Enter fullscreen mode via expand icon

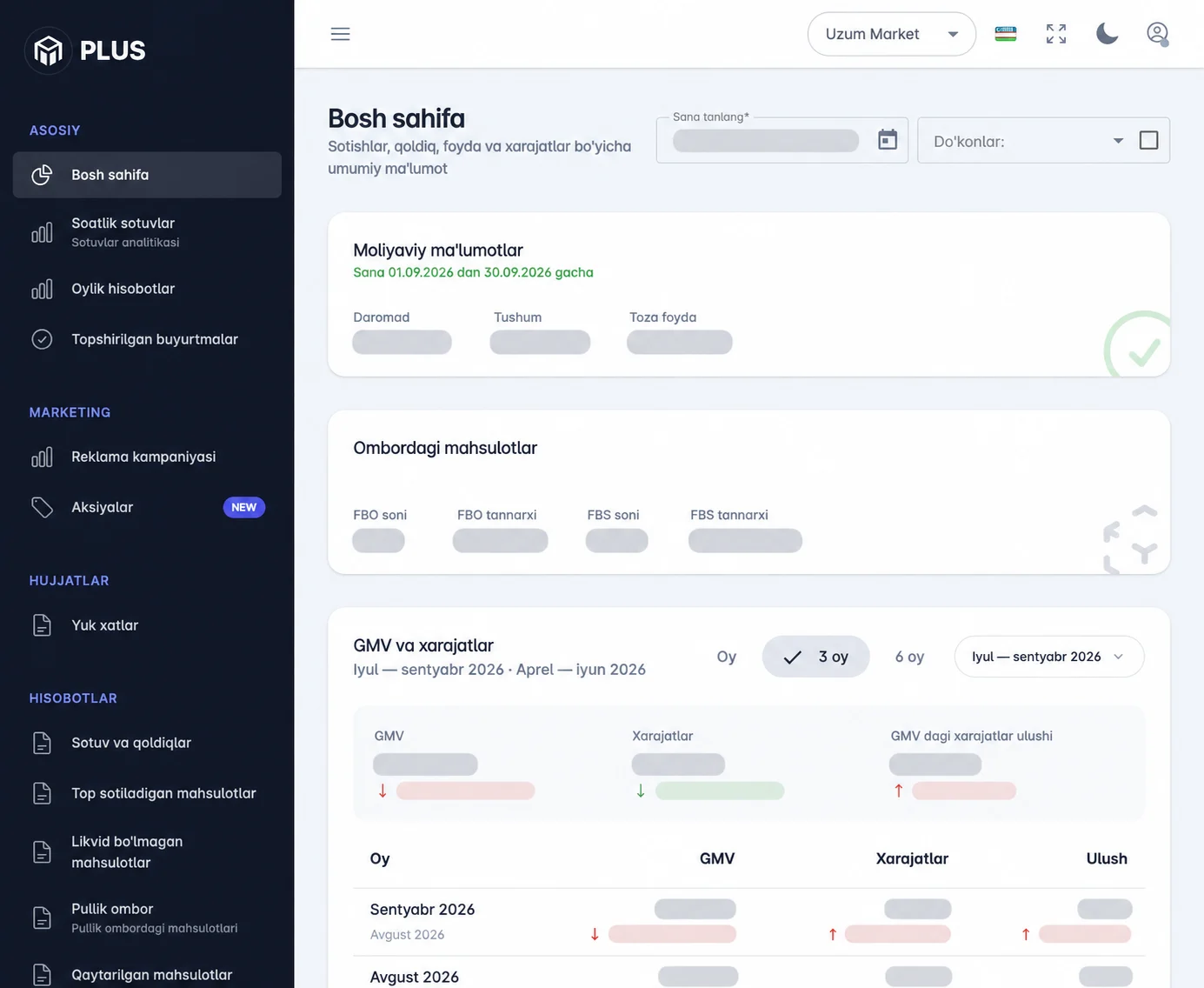[x=1056, y=34]
